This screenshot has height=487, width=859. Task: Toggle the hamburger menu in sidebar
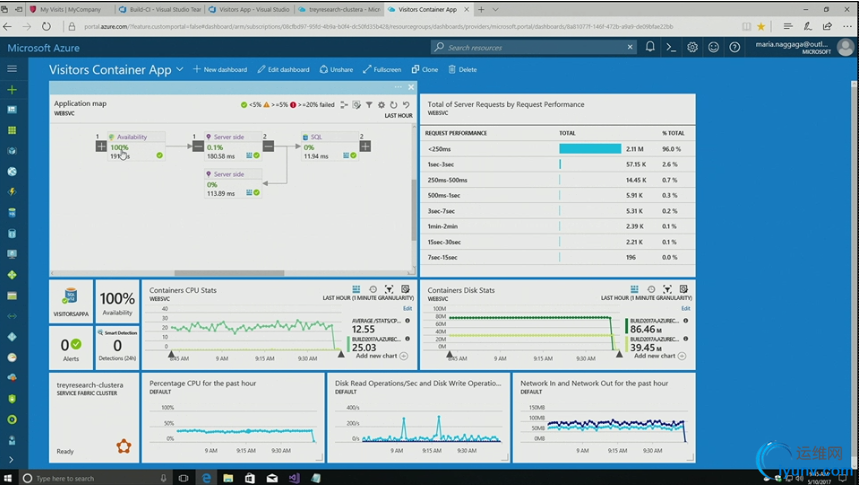coord(12,68)
